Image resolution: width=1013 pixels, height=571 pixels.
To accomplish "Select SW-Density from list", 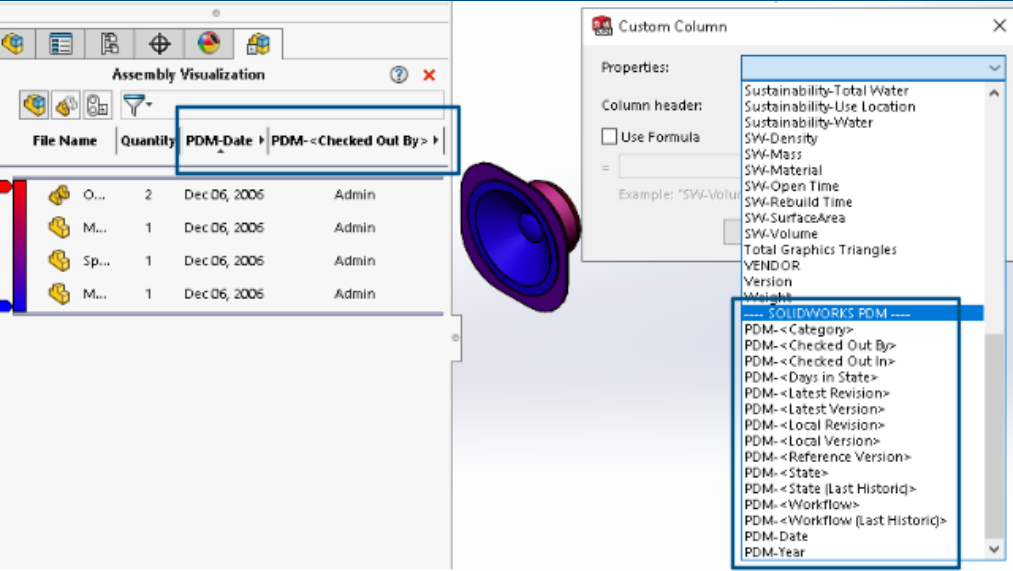I will [780, 138].
